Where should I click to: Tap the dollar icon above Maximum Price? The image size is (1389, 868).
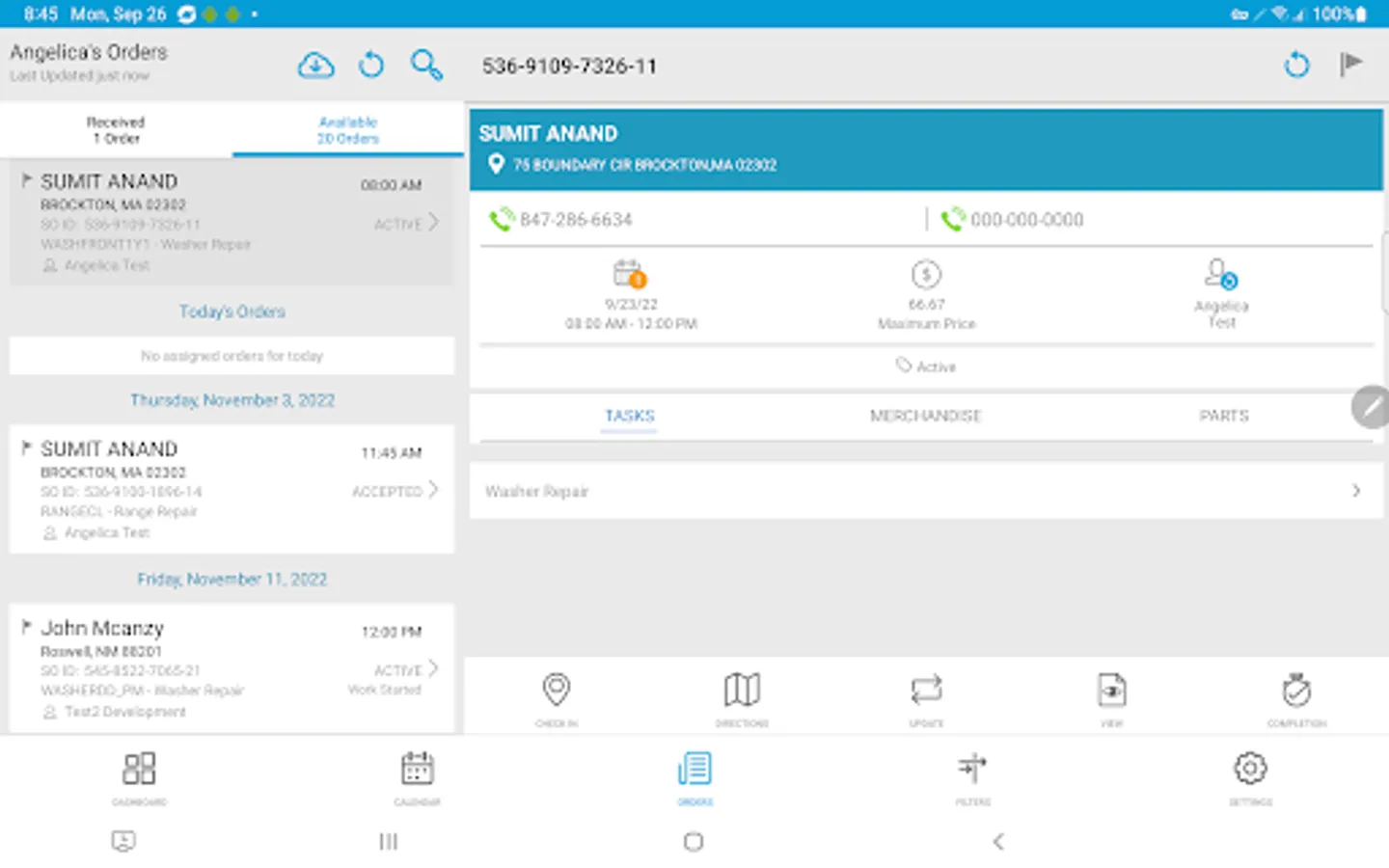point(926,275)
